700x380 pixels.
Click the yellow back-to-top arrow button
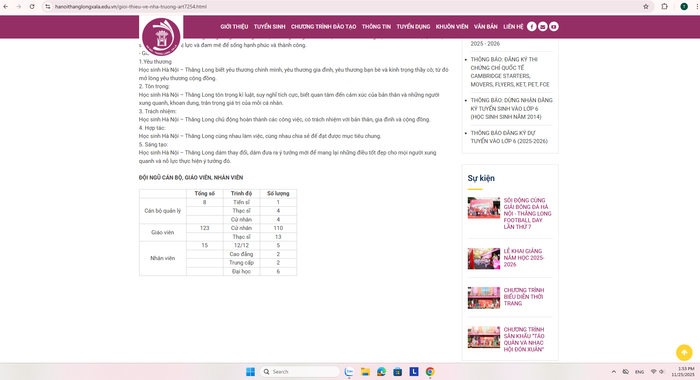pos(684,352)
